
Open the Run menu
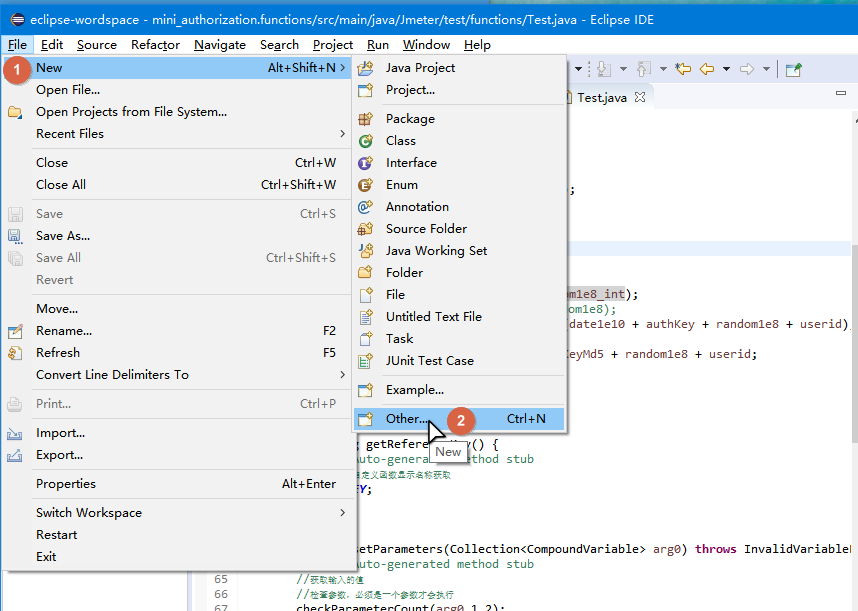[x=378, y=45]
